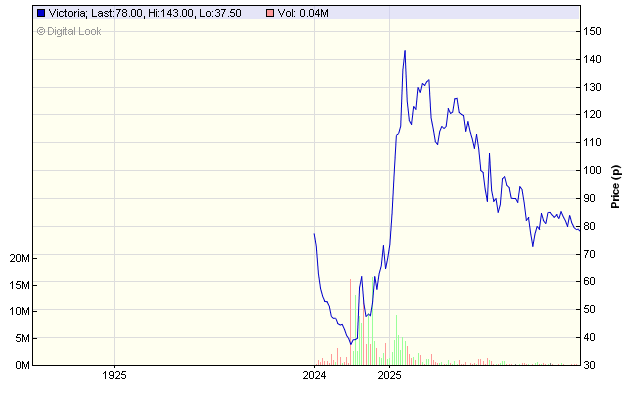
Task: Click the 140 price axis label
Action: point(592,59)
